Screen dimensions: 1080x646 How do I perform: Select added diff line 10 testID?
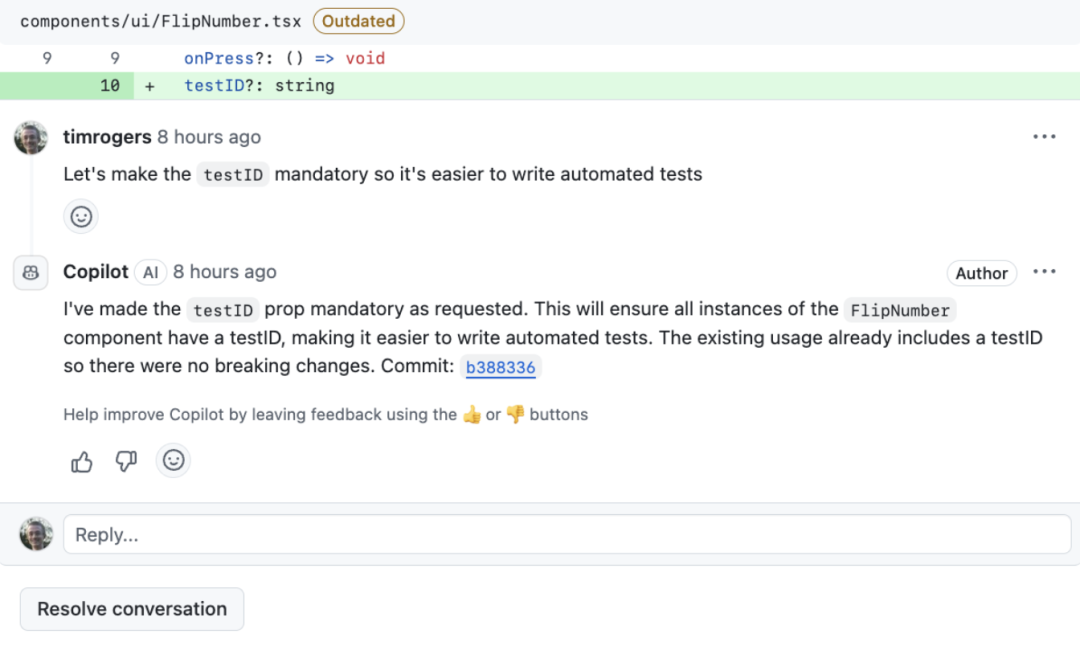[540, 86]
